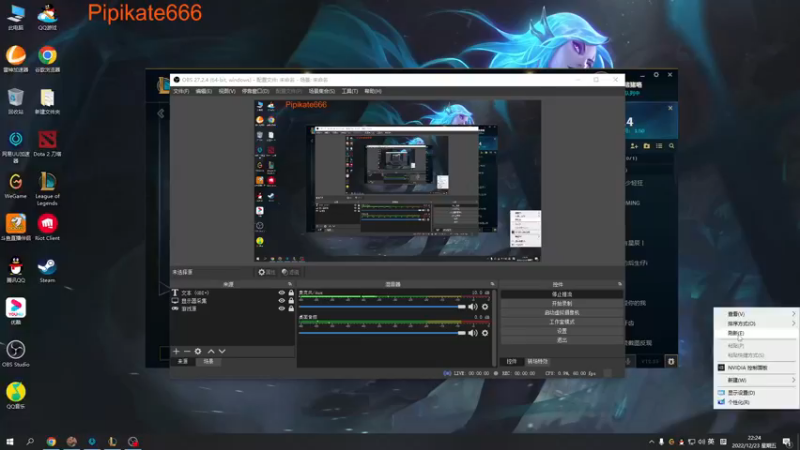This screenshot has height=450, width=800.
Task: Open the 工具(T) menu in OBS
Action: click(349, 91)
